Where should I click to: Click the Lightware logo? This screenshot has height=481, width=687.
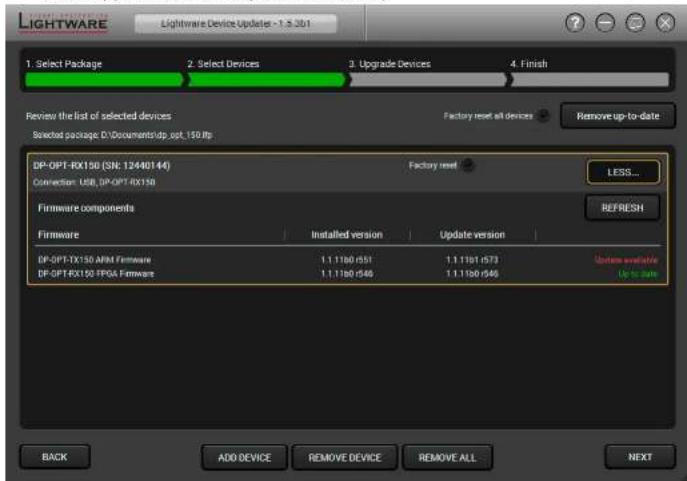coord(63,22)
